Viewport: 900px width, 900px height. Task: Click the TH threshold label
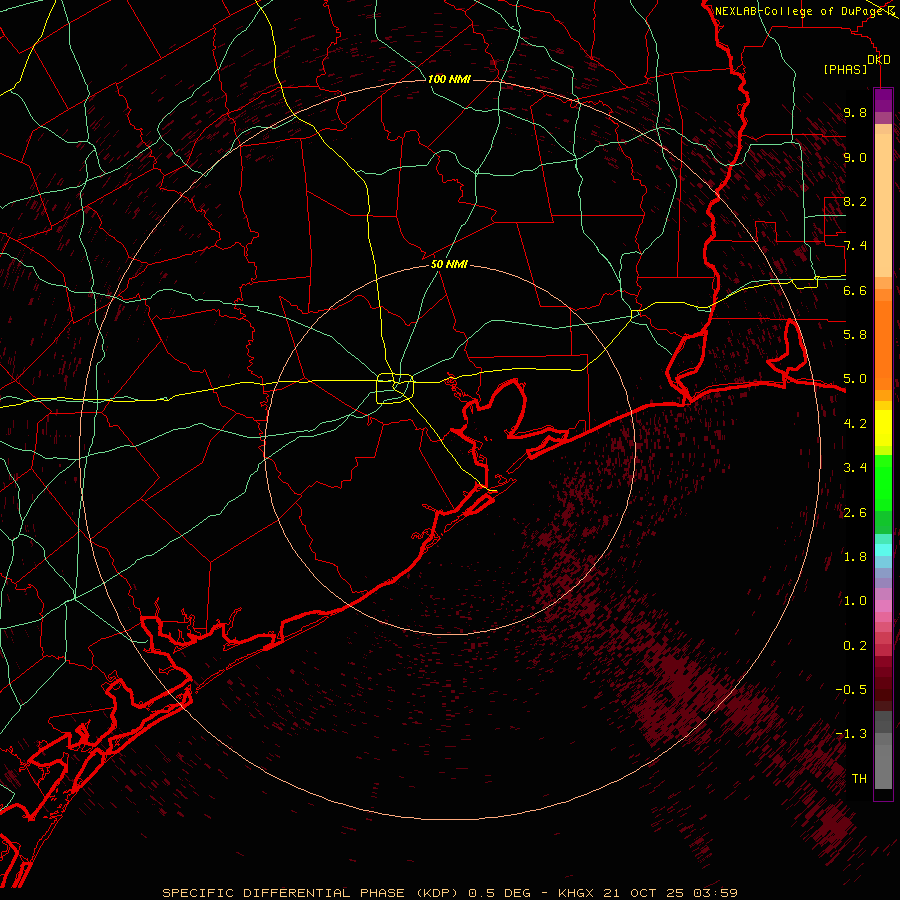click(x=859, y=778)
